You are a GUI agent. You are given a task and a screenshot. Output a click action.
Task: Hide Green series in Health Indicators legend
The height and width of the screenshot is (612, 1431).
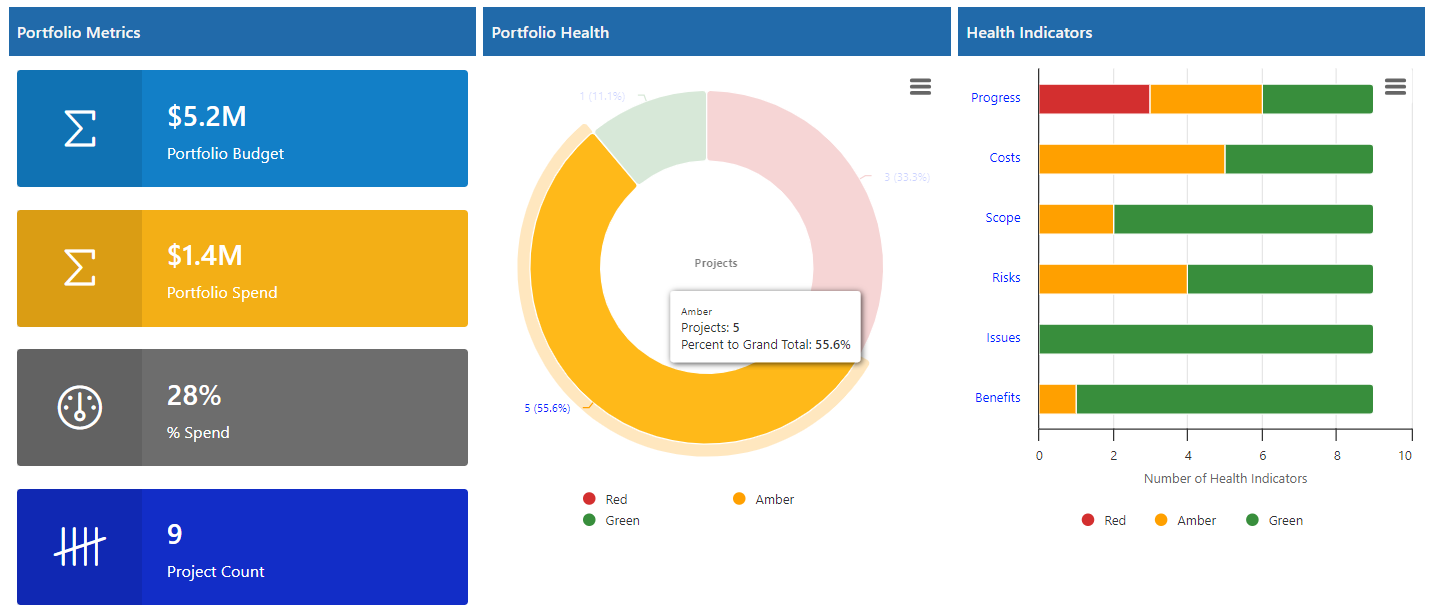click(x=1275, y=520)
